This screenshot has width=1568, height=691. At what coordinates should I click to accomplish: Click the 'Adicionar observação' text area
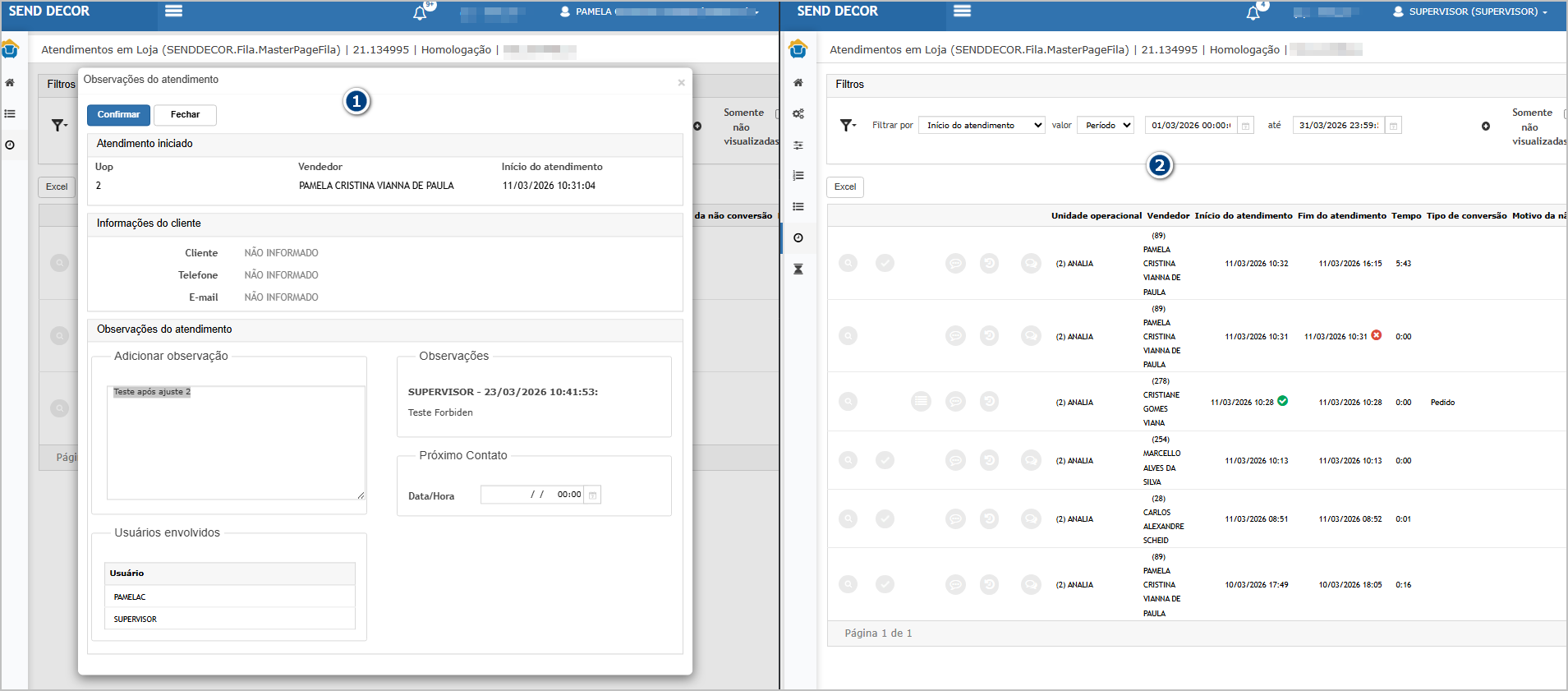(x=236, y=444)
